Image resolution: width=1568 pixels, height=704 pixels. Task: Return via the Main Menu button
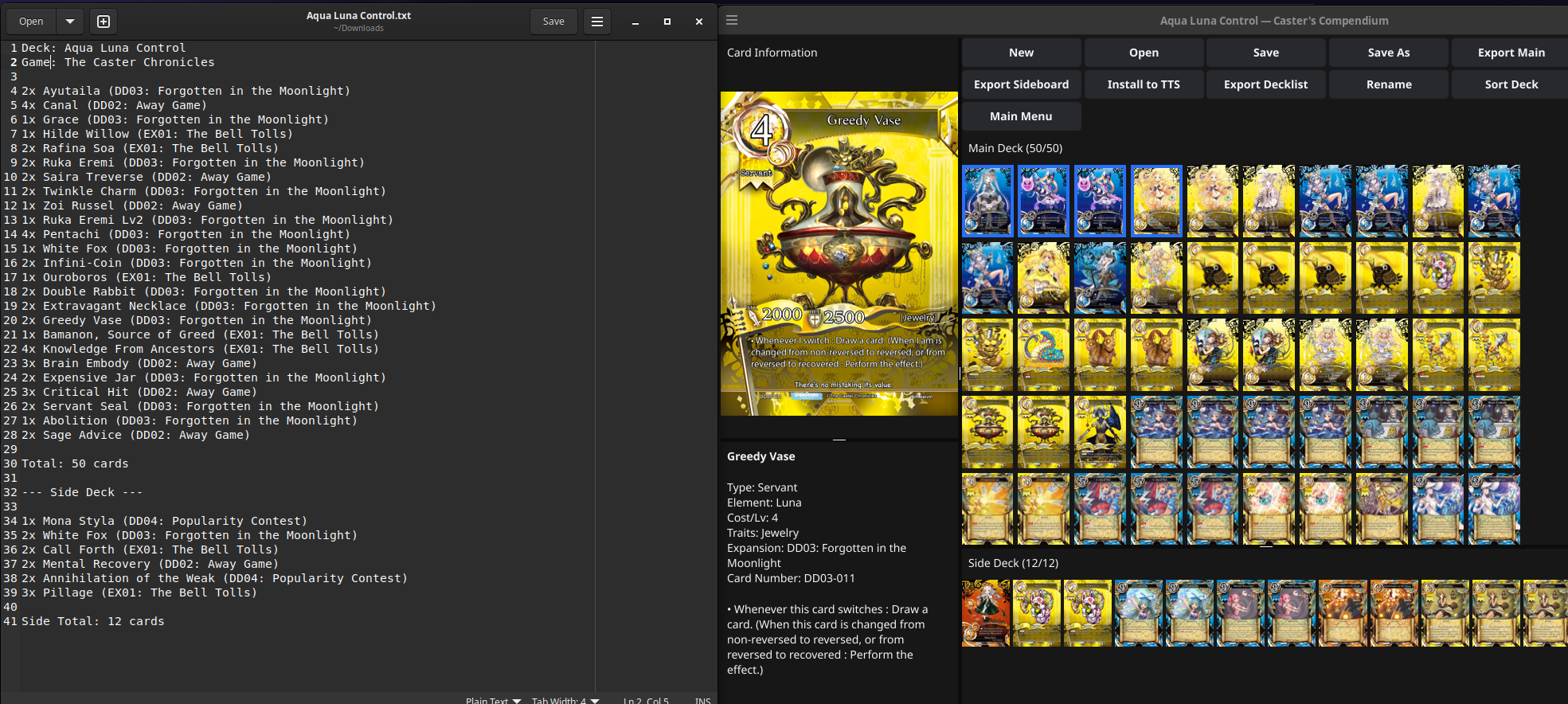pos(1021,116)
